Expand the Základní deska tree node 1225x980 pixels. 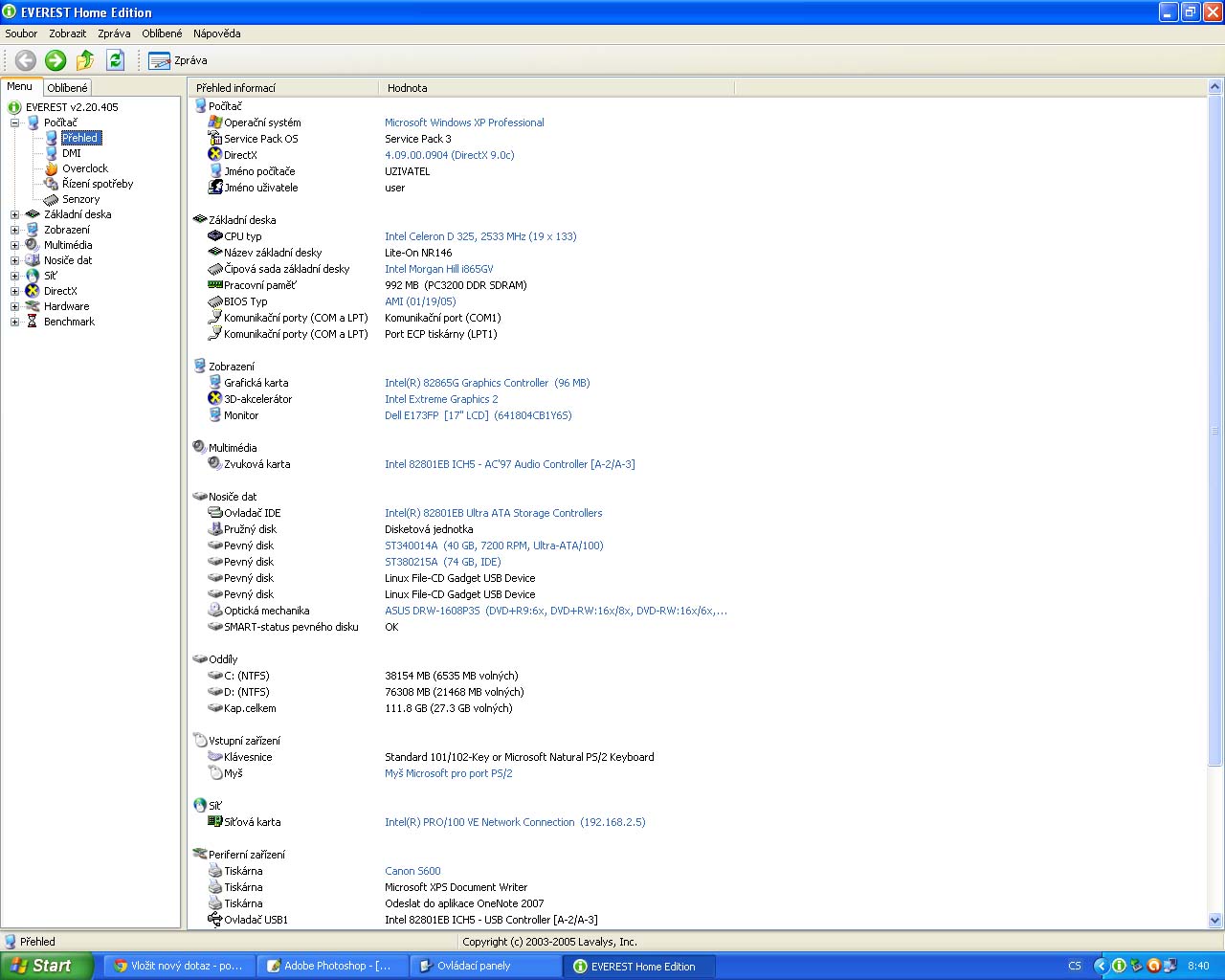click(x=14, y=214)
